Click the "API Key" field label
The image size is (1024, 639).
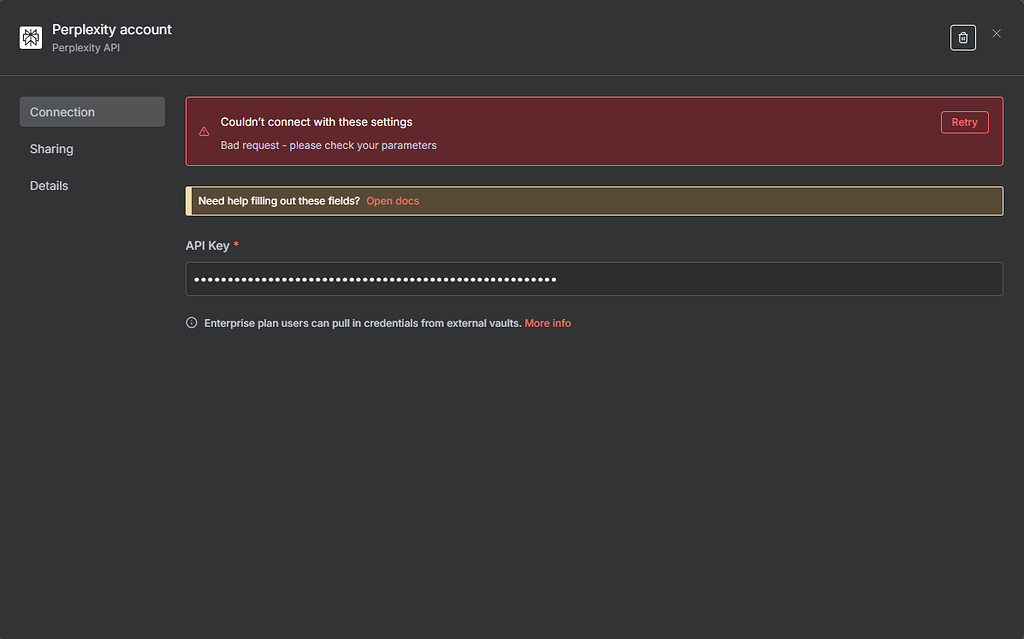207,246
